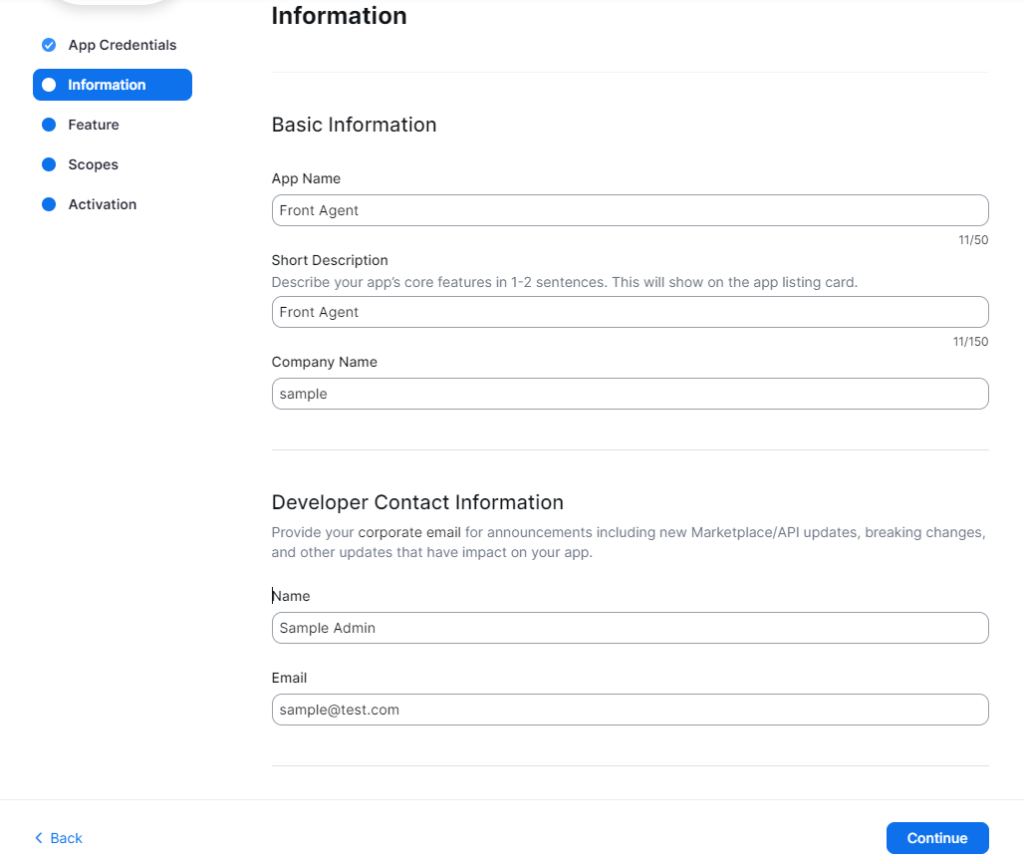Click the Short Description field label
This screenshot has height=864, width=1024.
coord(330,260)
